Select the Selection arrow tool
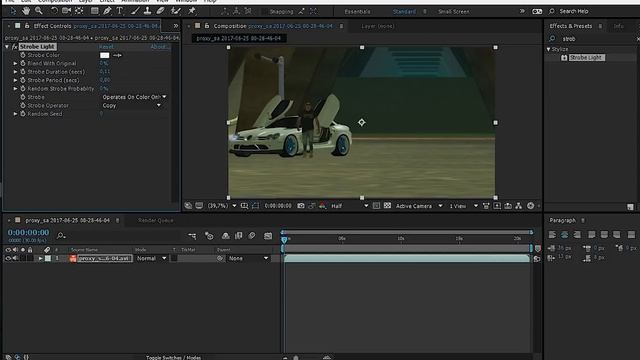 [x=13, y=11]
